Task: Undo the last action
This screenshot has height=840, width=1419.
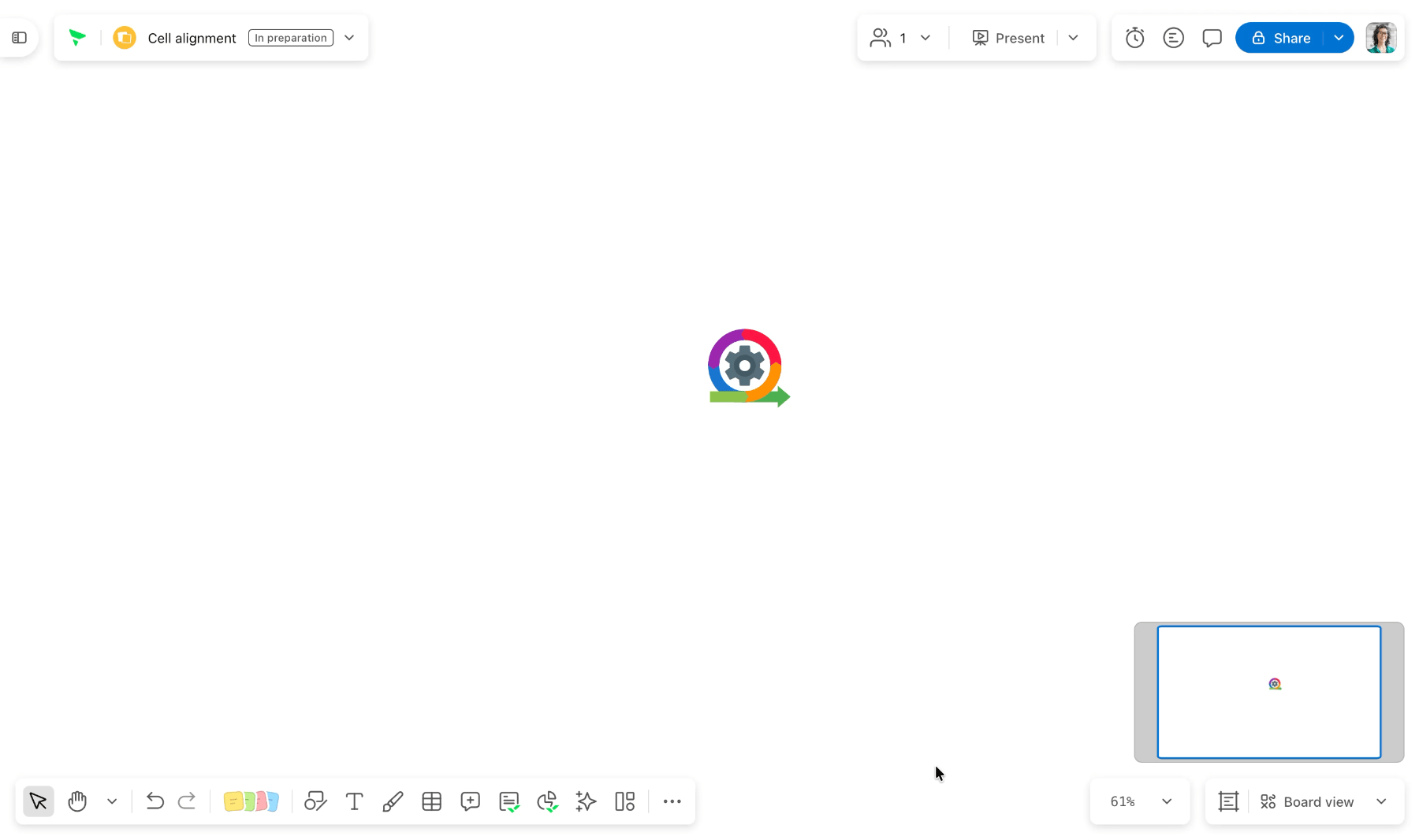Action: click(x=155, y=801)
